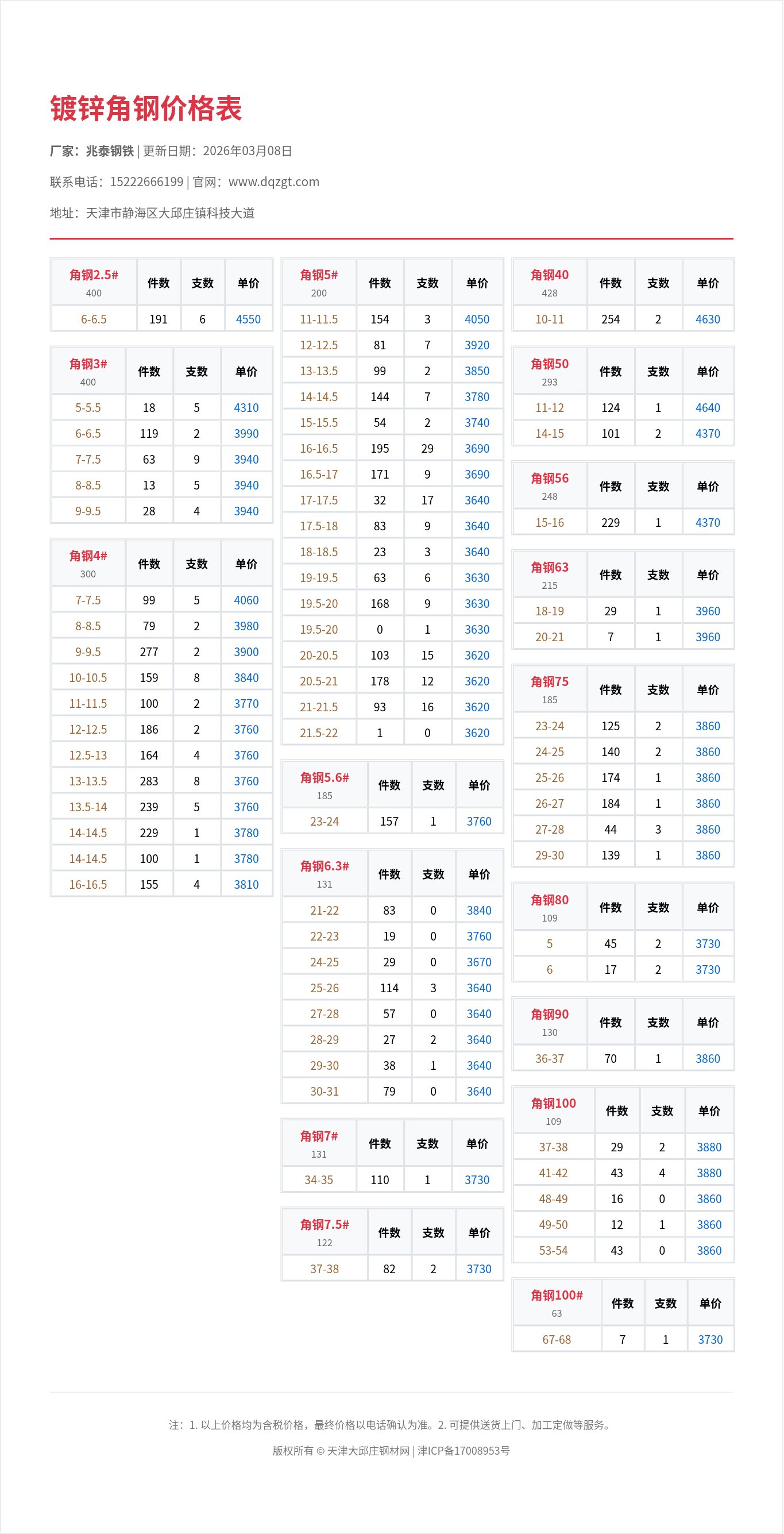
Task: Click price 3760 in the 角钢5.6# table
Action: (x=479, y=822)
